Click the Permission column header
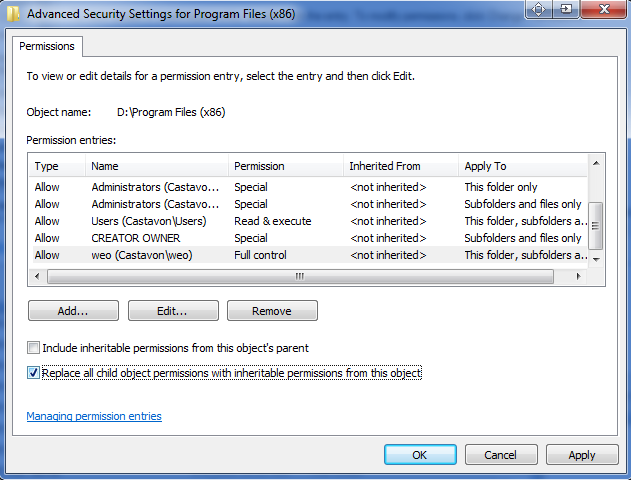631x480 pixels. click(286, 166)
